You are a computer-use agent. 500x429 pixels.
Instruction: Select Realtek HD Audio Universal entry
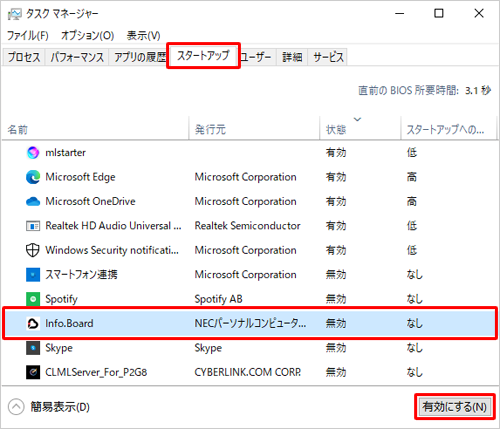point(113,226)
